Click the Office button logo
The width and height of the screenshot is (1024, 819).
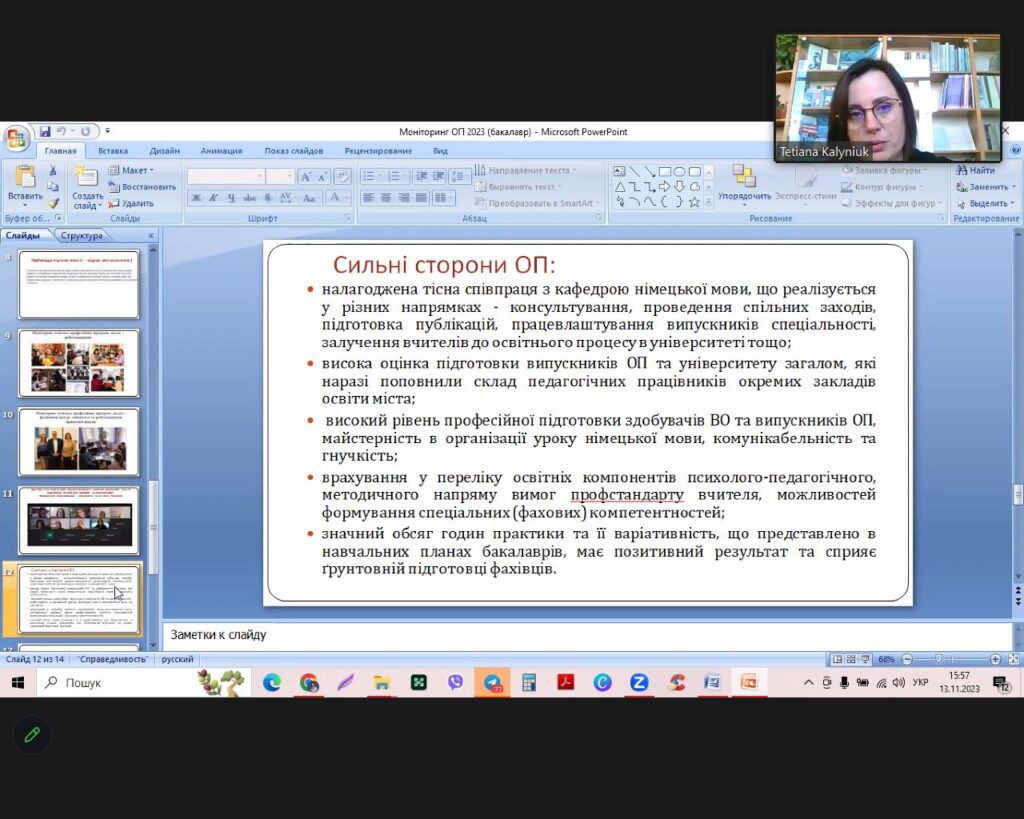(17, 137)
